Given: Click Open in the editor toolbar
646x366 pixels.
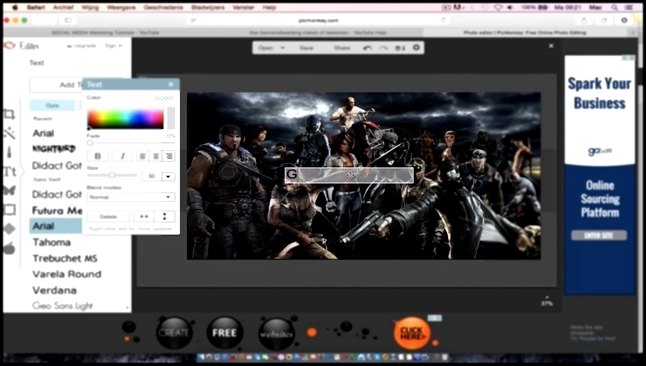Looking at the screenshot, I should (x=265, y=48).
